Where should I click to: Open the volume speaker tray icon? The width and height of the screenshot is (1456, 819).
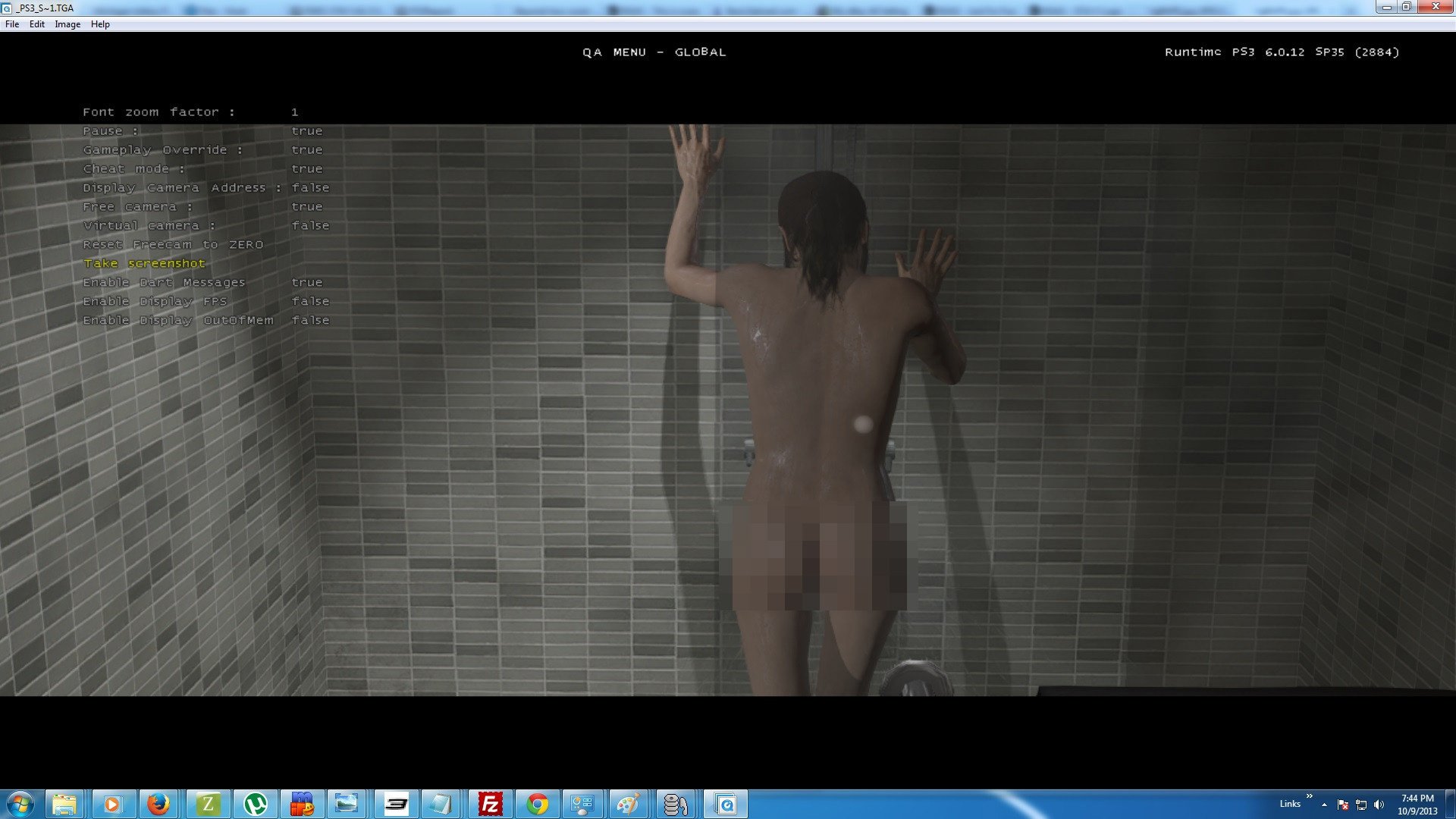click(x=1379, y=805)
